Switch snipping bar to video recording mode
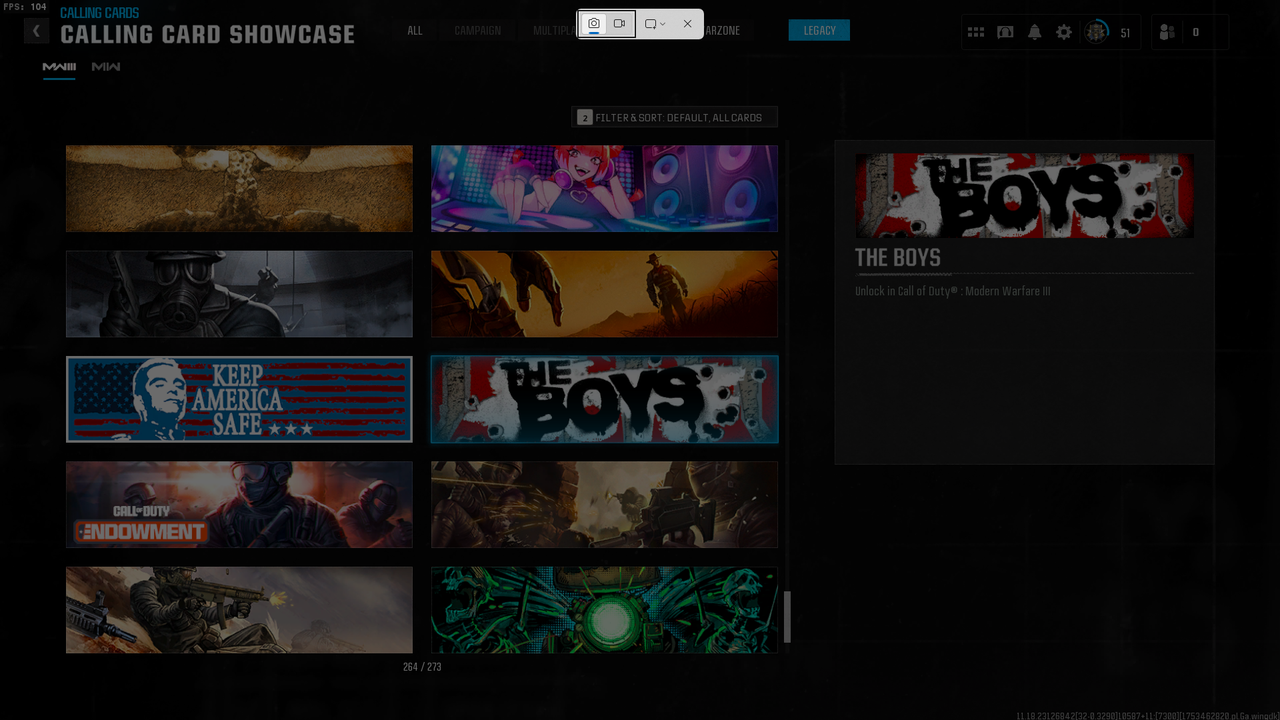Screen dimensions: 1280x720 point(620,24)
